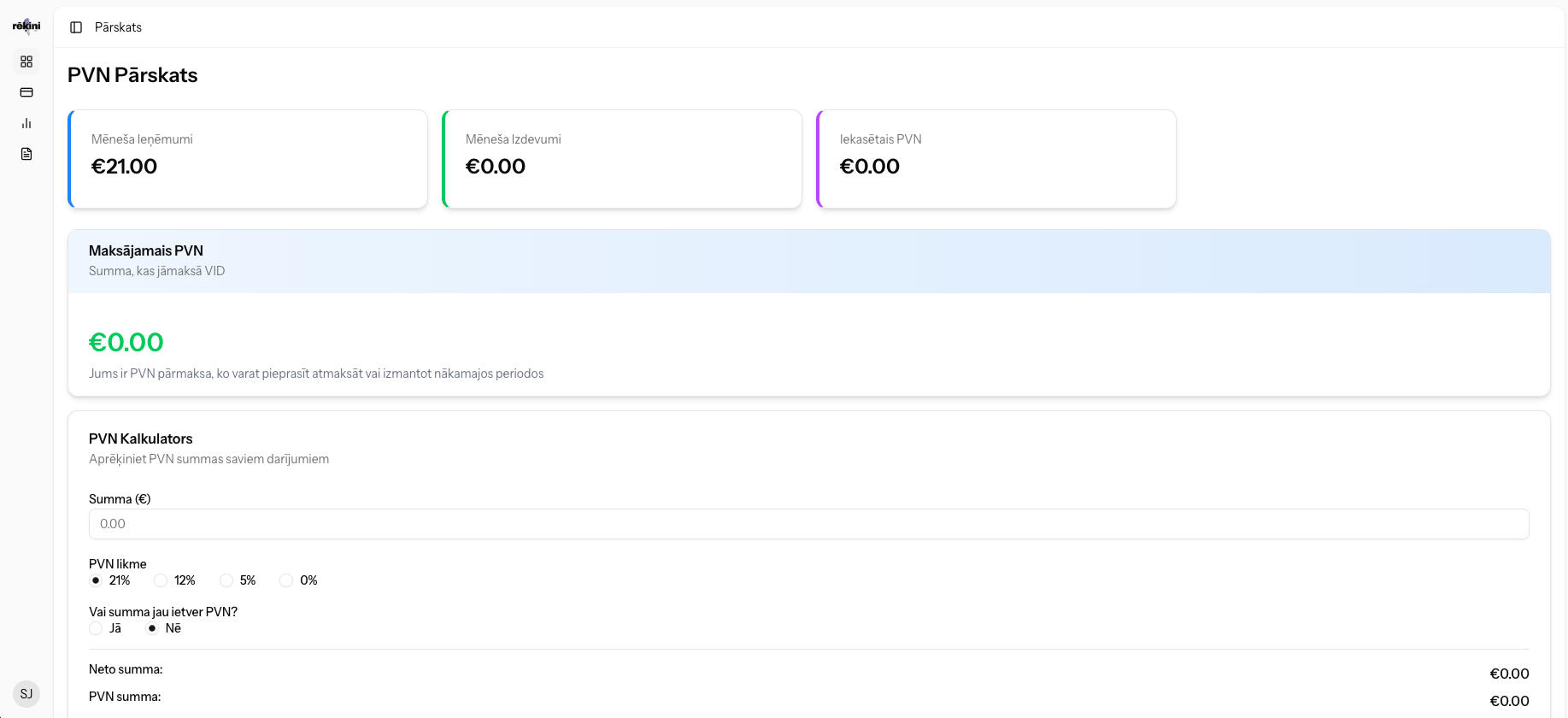Open the SJ user avatar menu
Image resolution: width=1568 pixels, height=718 pixels.
pyautogui.click(x=26, y=694)
